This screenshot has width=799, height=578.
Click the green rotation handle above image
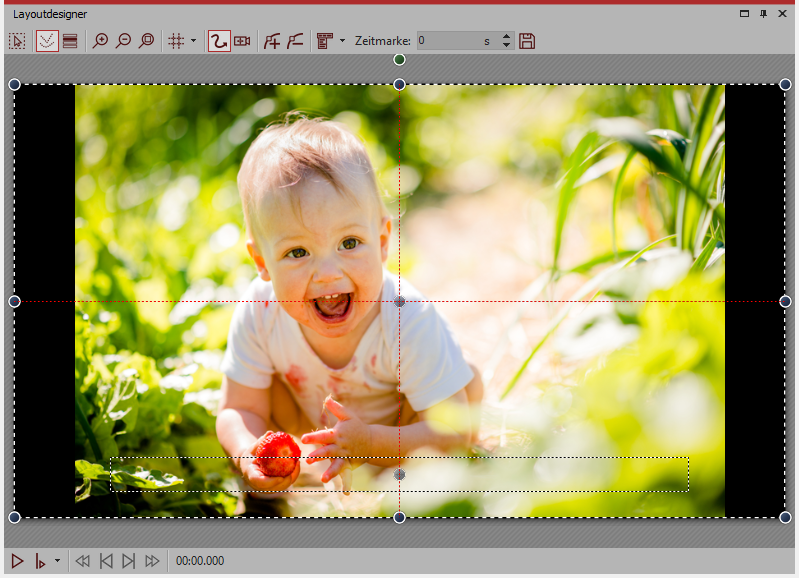pyautogui.click(x=399, y=60)
